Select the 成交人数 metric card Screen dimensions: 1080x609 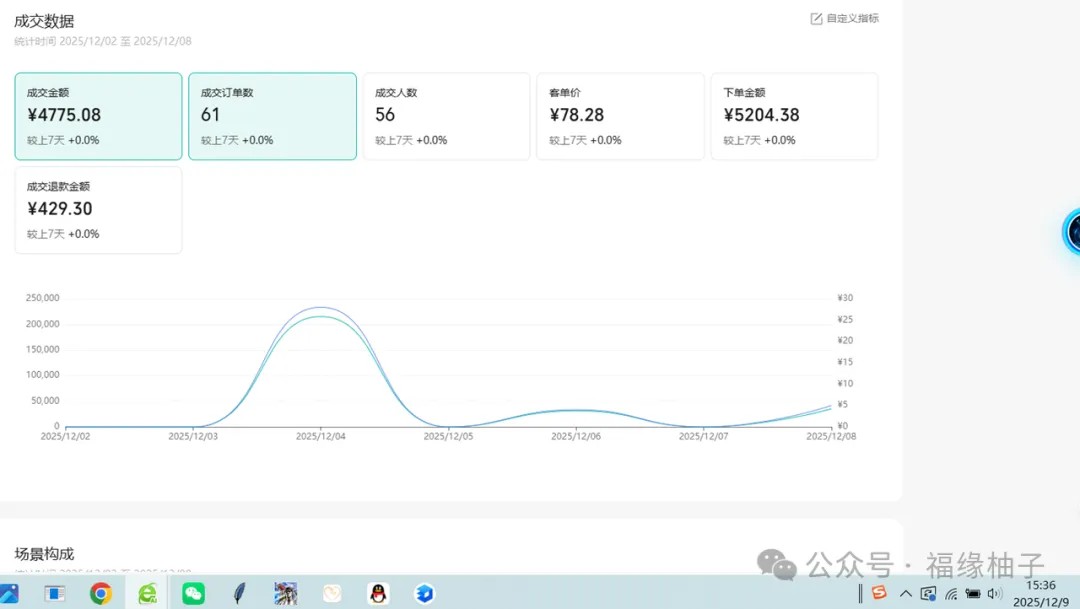pyautogui.click(x=446, y=116)
